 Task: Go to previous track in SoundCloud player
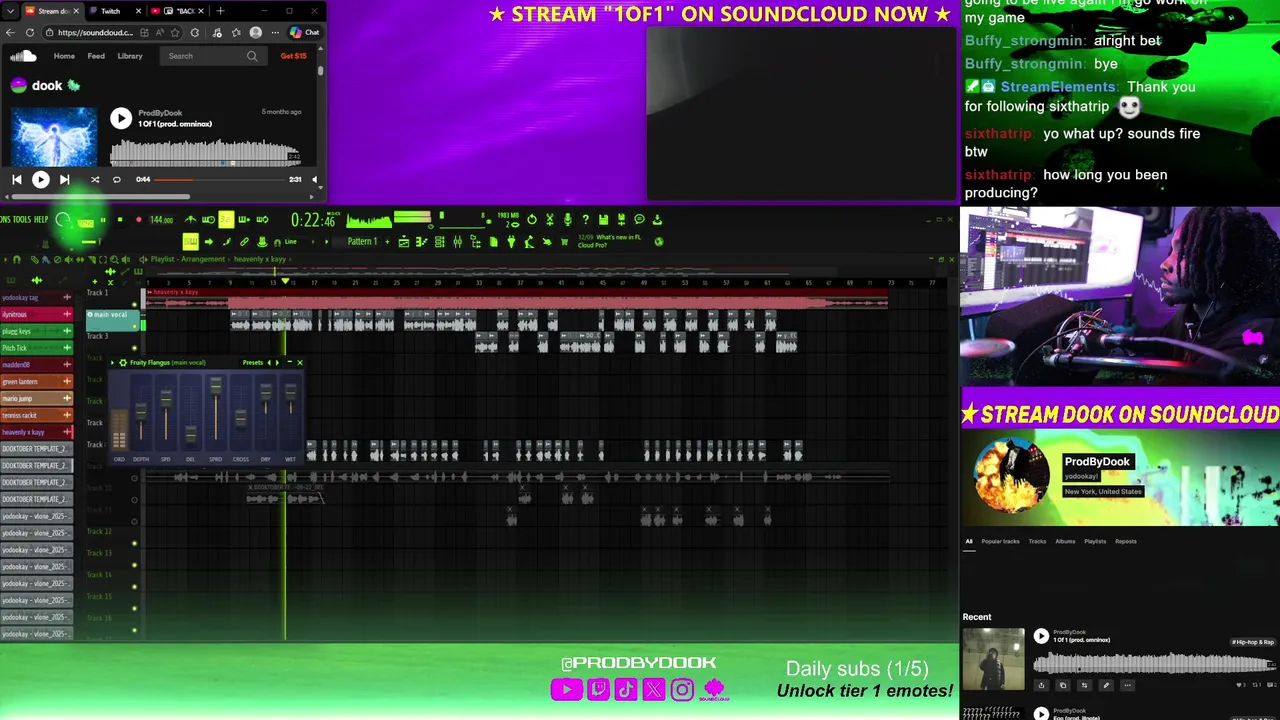pyautogui.click(x=16, y=180)
